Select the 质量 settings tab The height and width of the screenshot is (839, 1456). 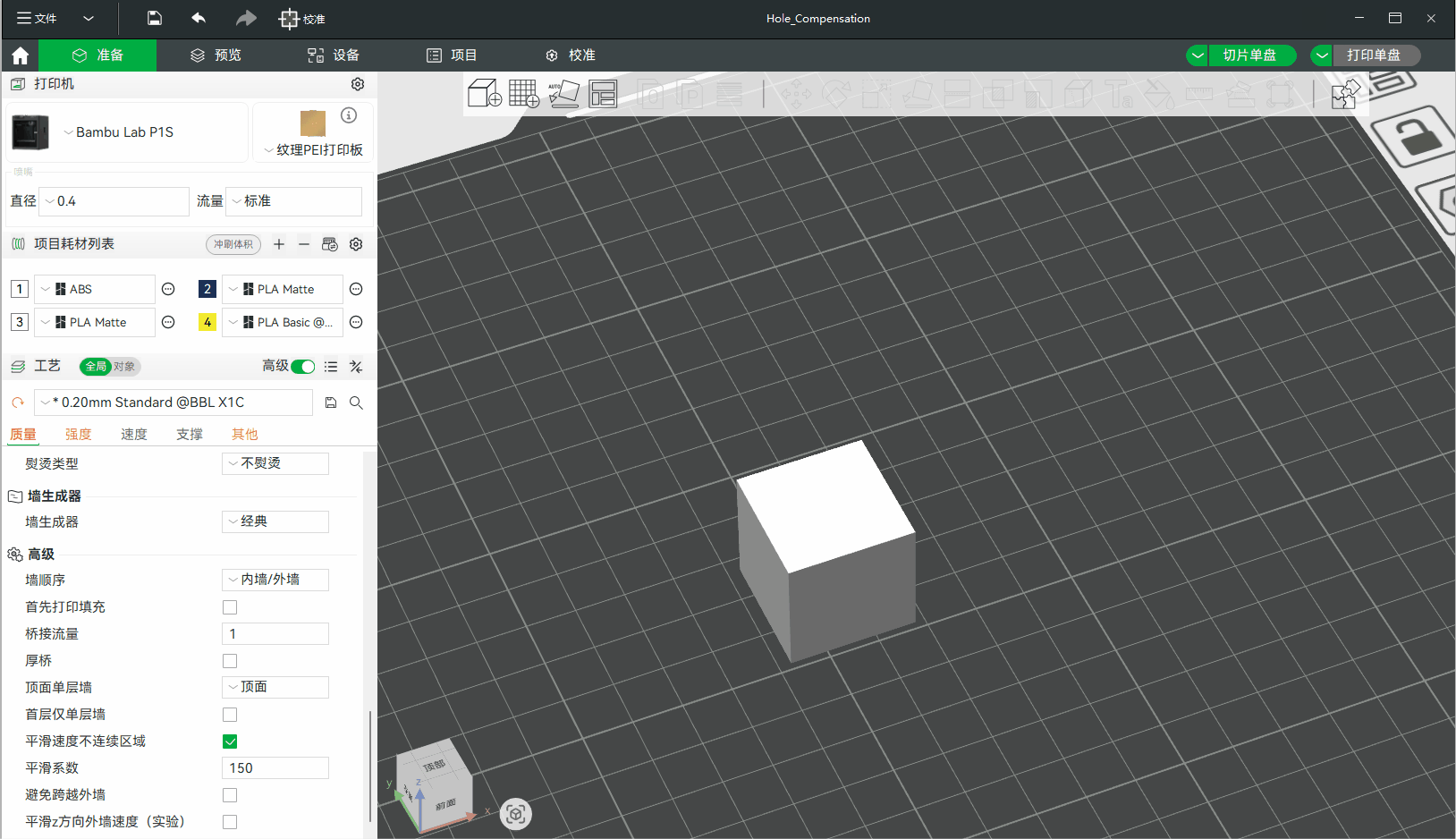23,435
